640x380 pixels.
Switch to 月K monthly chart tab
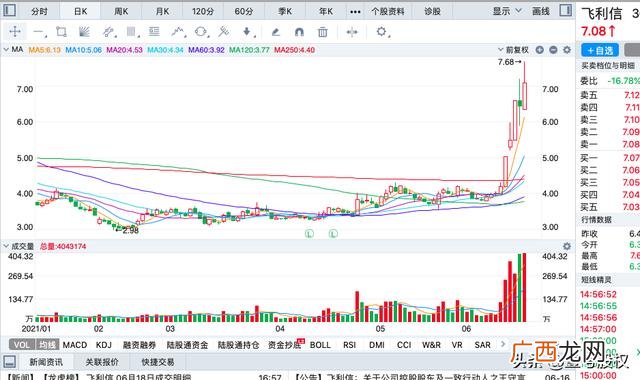(x=162, y=11)
